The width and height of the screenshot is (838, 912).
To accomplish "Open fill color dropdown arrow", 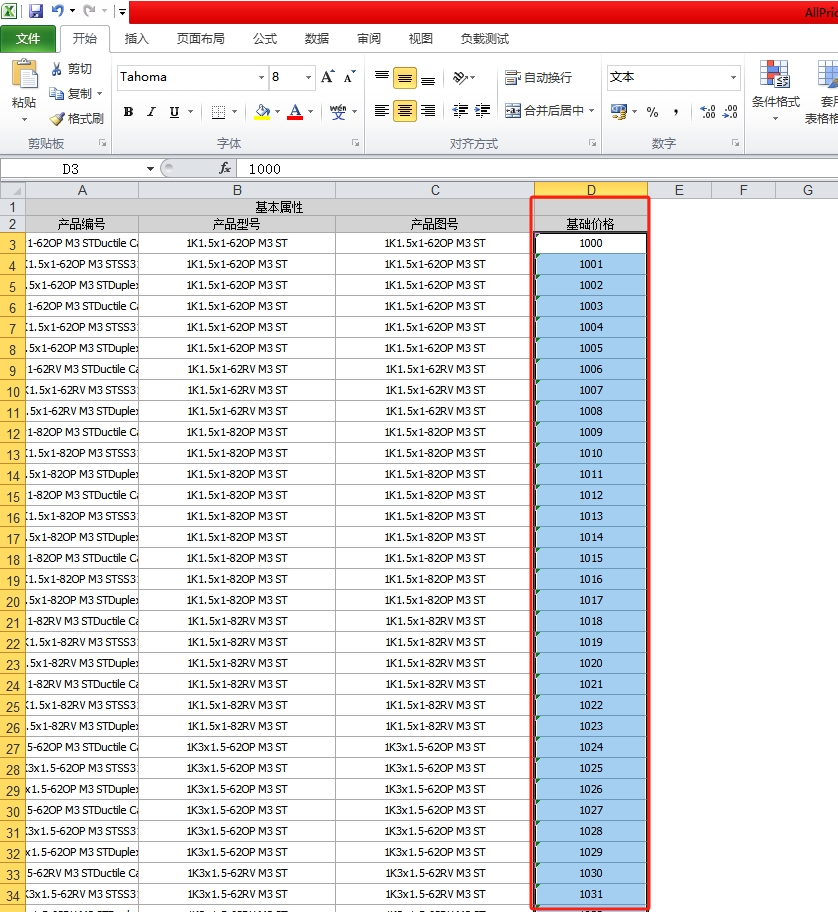I will point(277,112).
